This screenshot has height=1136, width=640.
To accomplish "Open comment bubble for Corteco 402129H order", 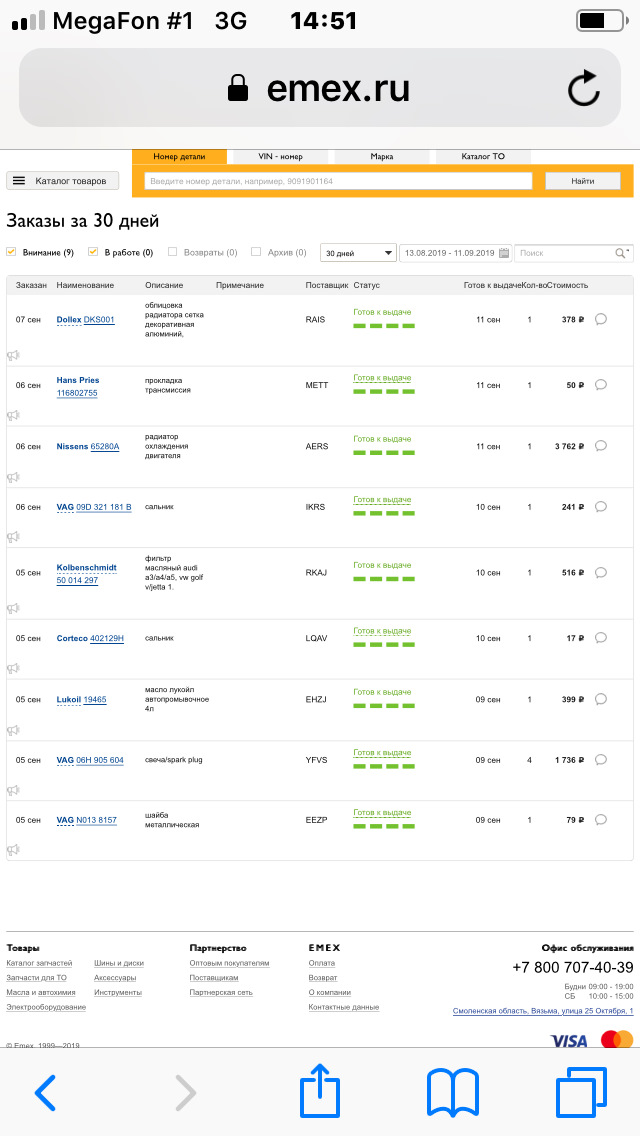I will pos(600,638).
